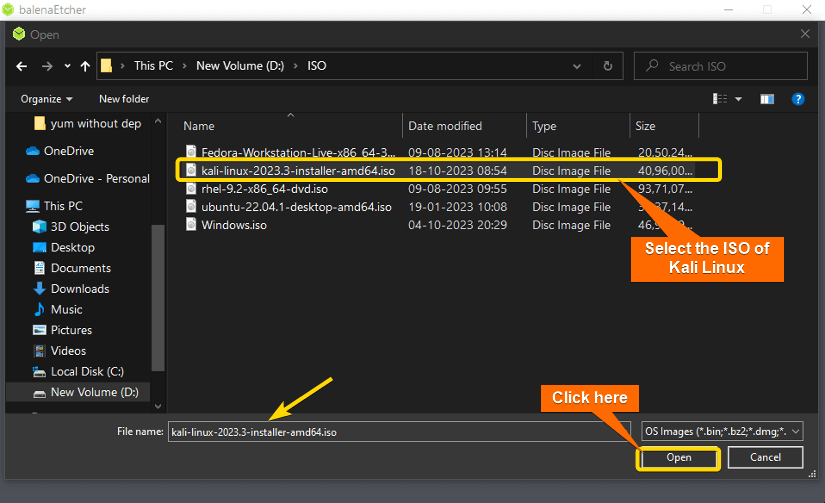Sort files by Type column
This screenshot has height=503, width=825.
[544, 126]
